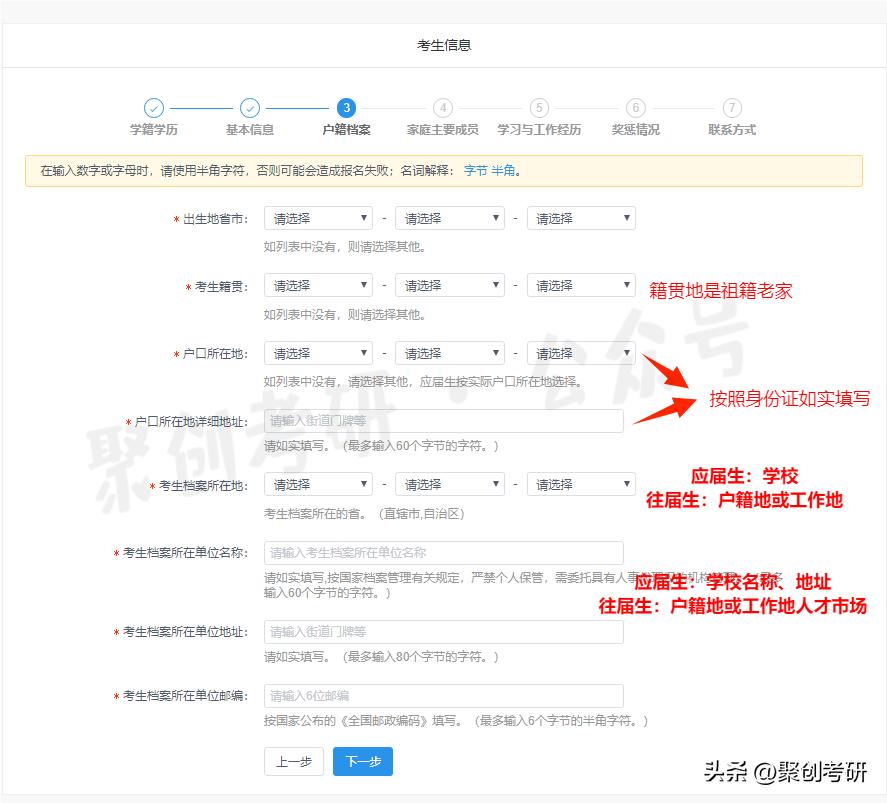This screenshot has height=803, width=887.
Task: Select the current step 3 户籍档案 circle
Action: (345, 108)
